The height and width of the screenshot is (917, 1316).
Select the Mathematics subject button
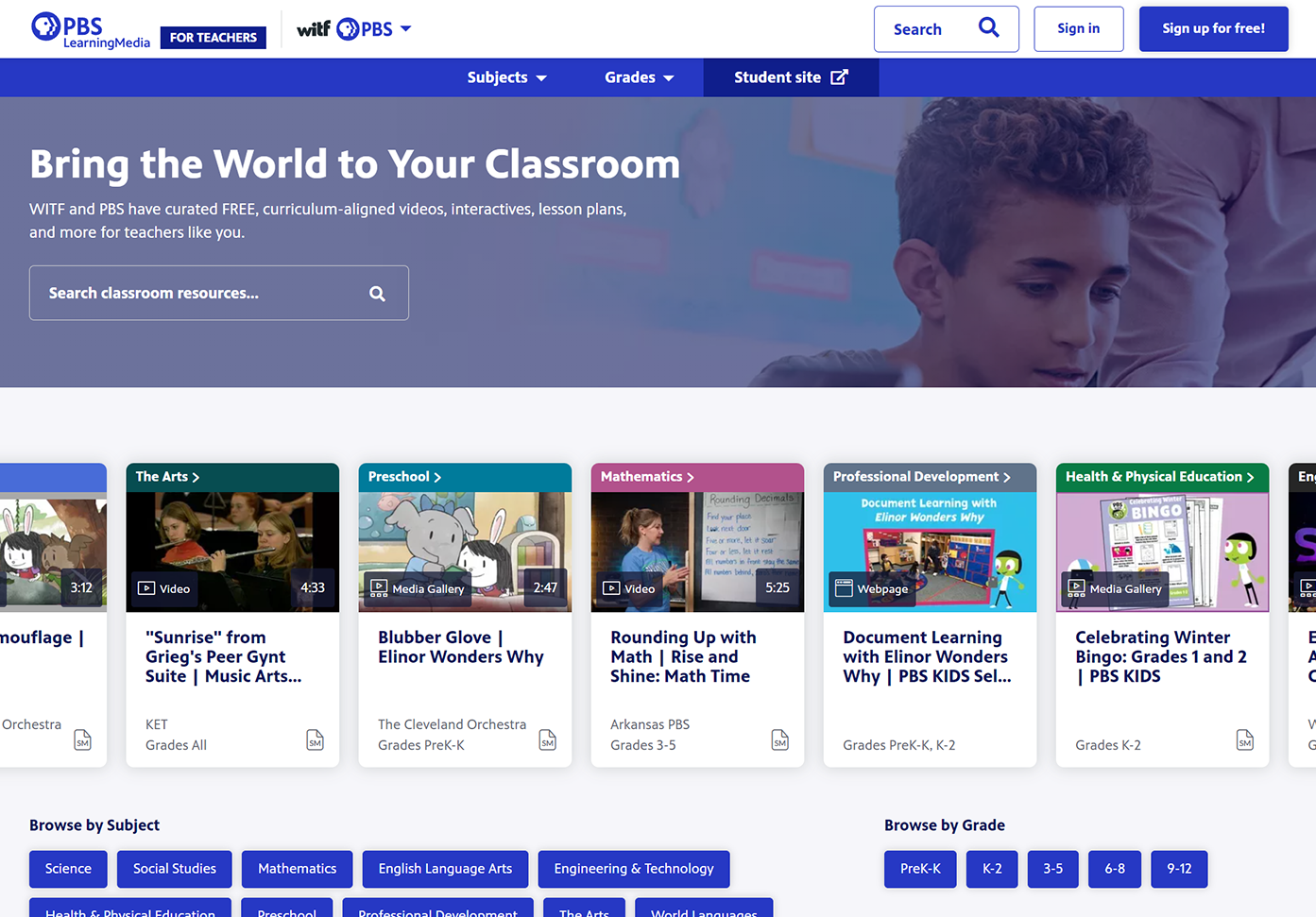click(297, 869)
